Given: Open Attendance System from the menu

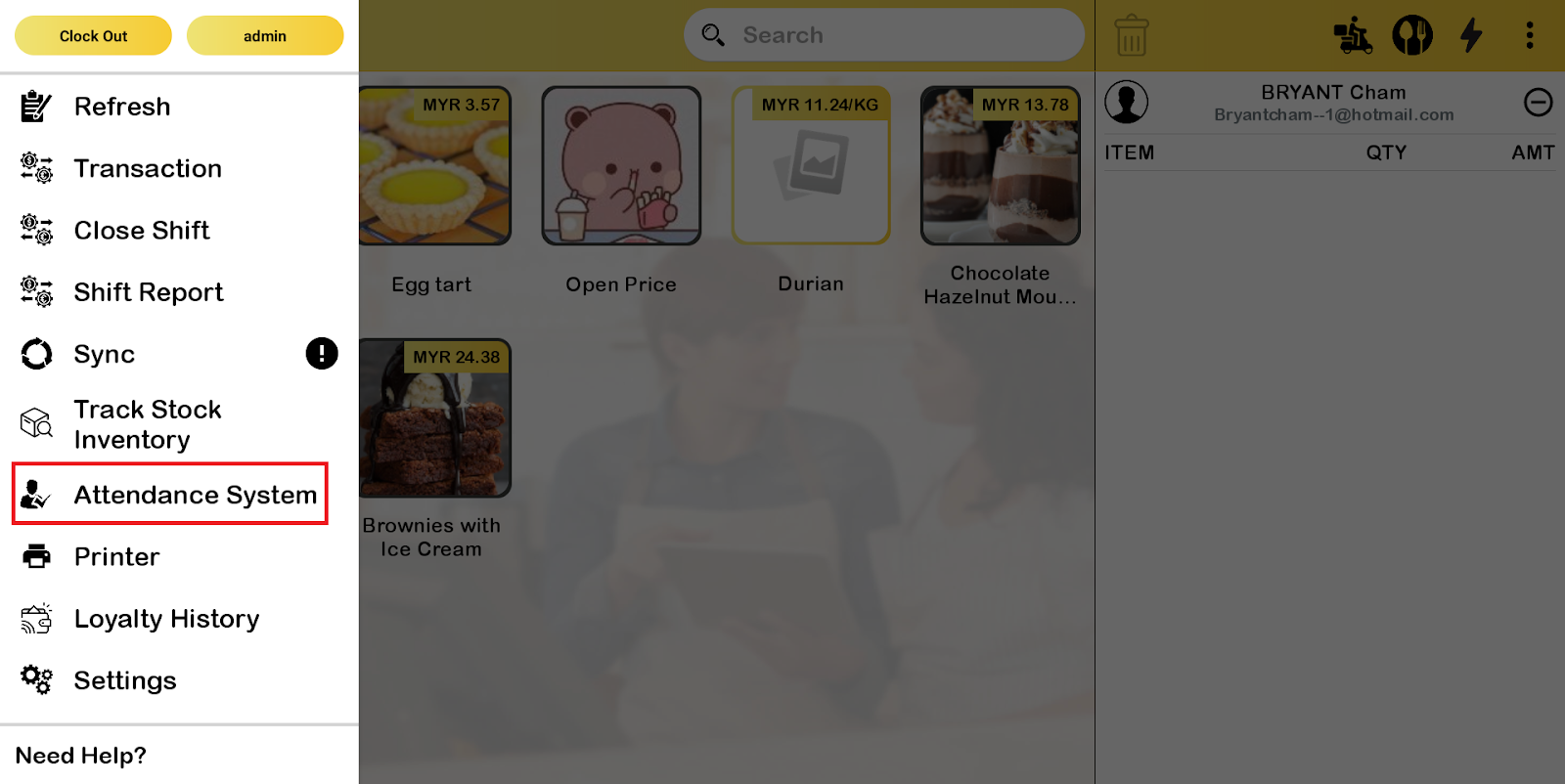Looking at the screenshot, I should coord(170,494).
